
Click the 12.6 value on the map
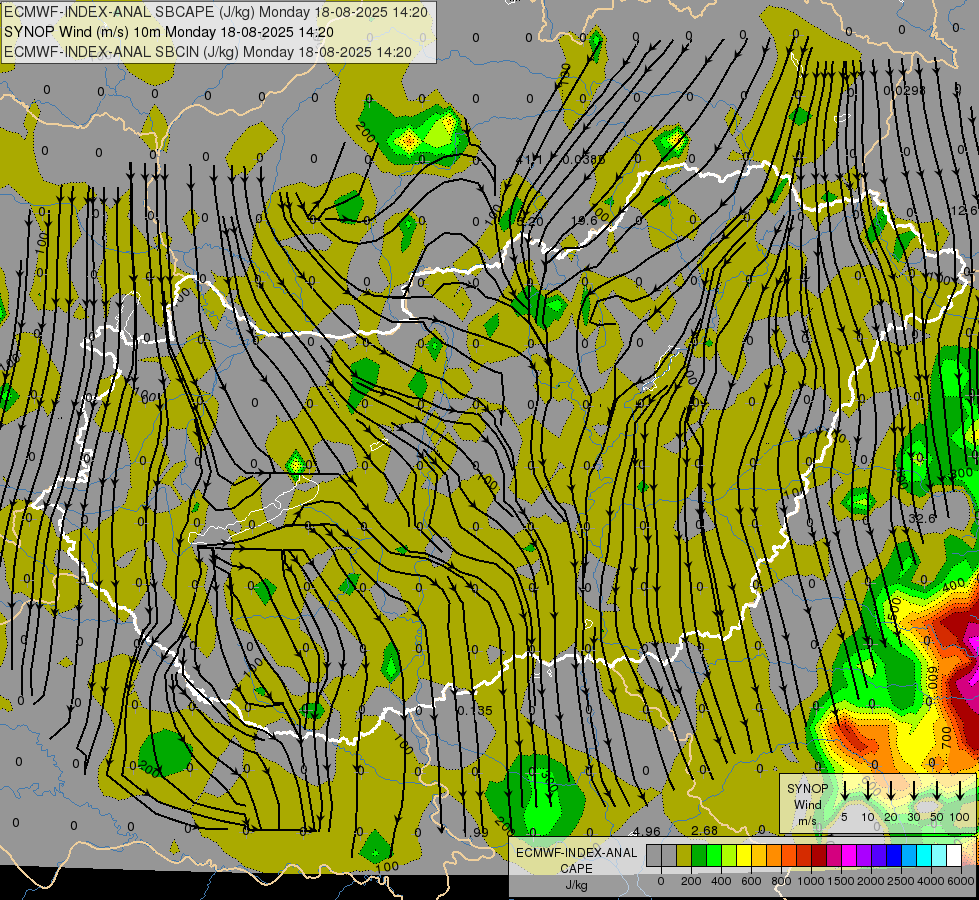pyautogui.click(x=963, y=211)
